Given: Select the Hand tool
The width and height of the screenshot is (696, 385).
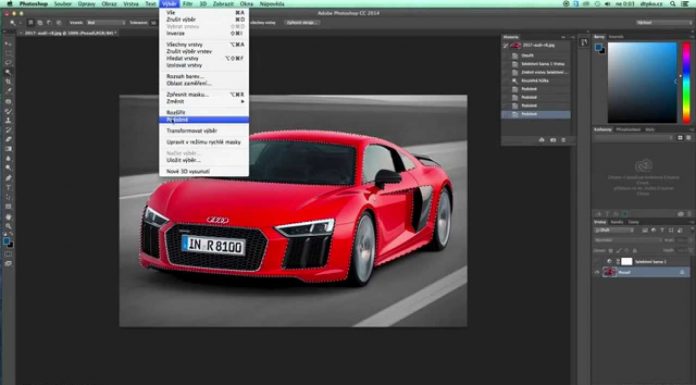Looking at the screenshot, I should 8,216.
